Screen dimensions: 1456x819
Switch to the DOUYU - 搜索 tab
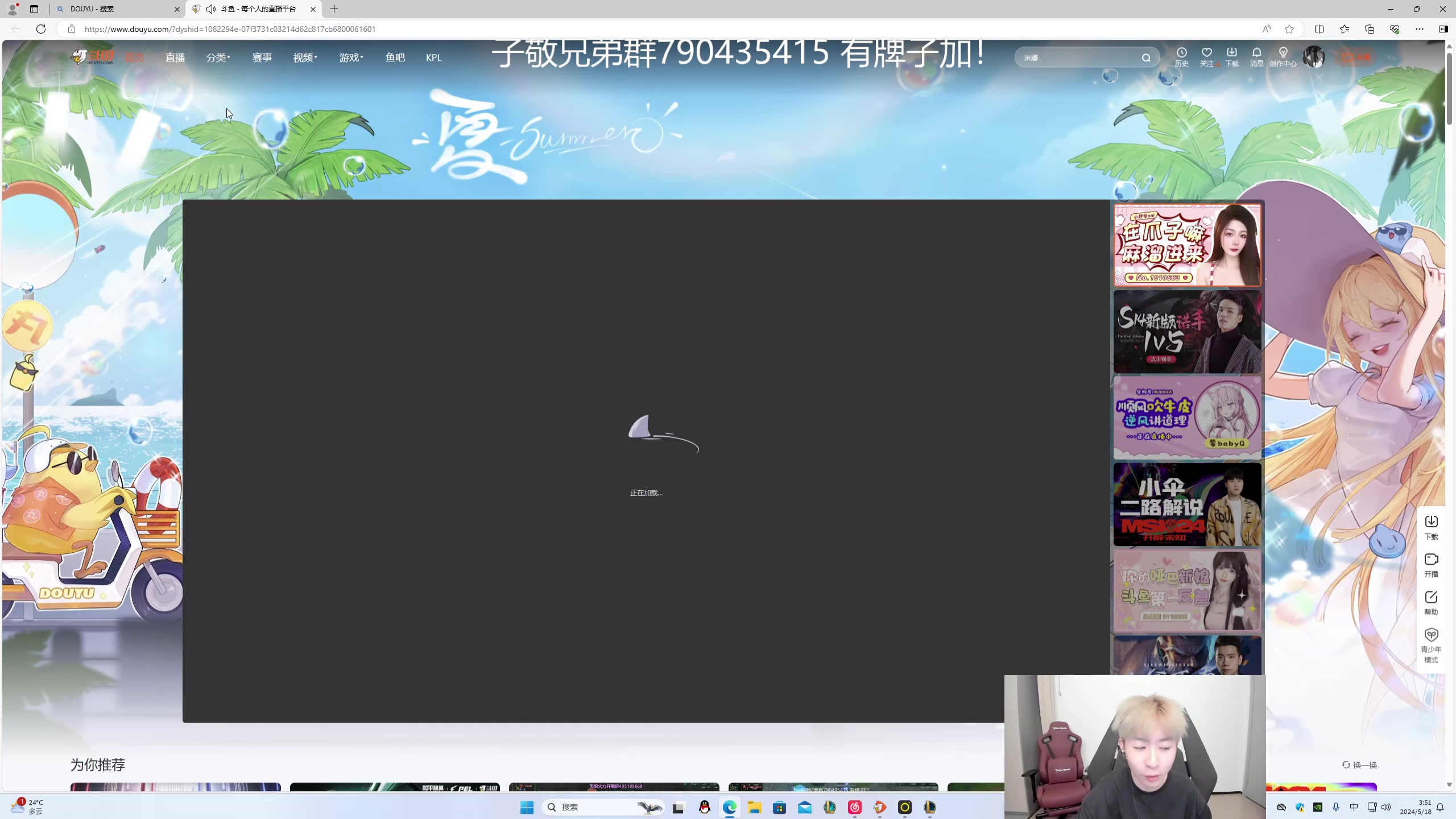click(114, 9)
